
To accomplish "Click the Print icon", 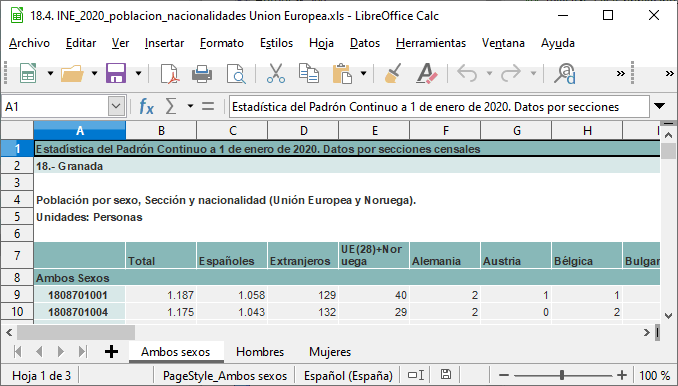I will [202, 73].
